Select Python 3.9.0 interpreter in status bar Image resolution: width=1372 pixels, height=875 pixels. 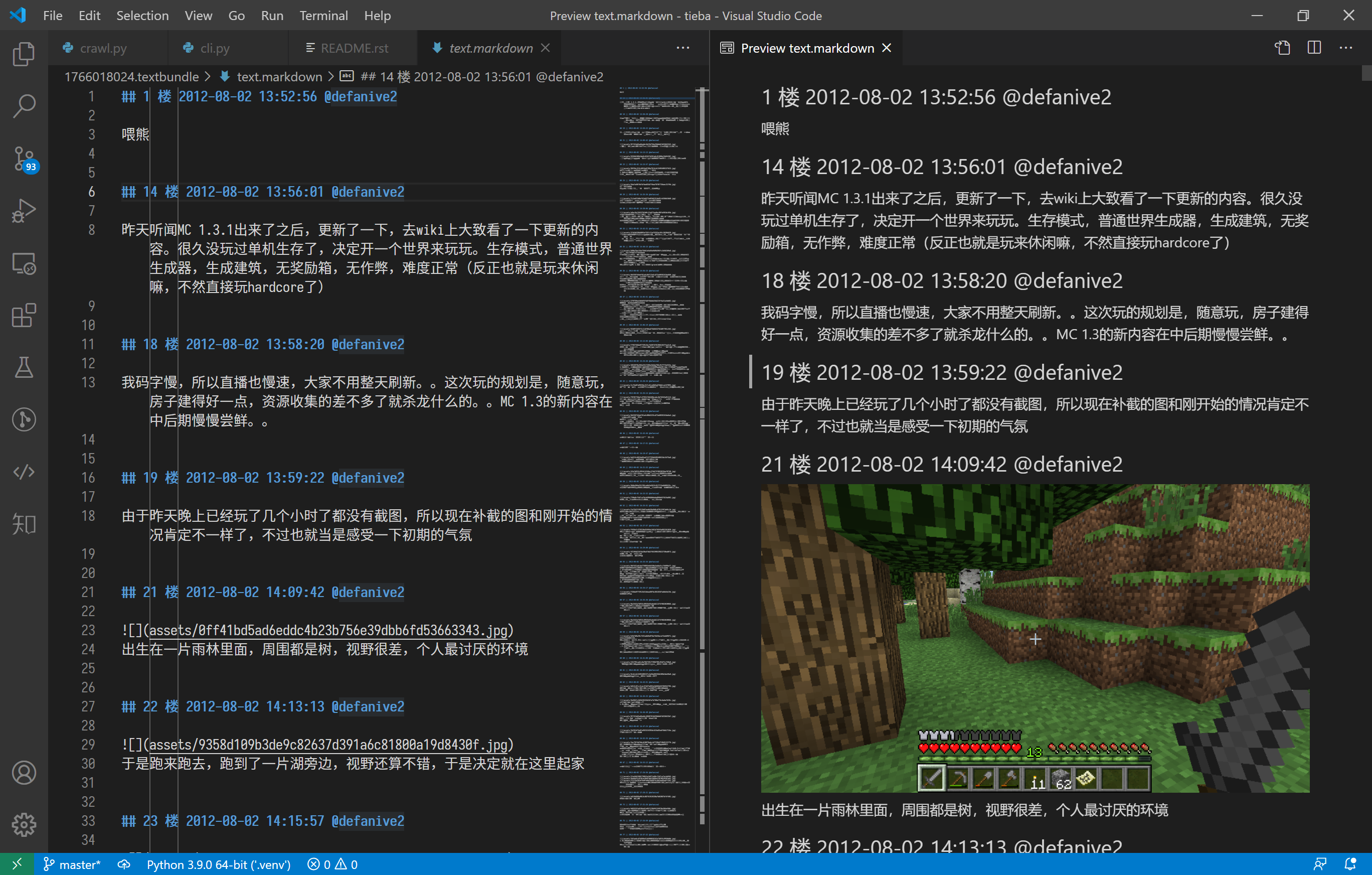218,864
